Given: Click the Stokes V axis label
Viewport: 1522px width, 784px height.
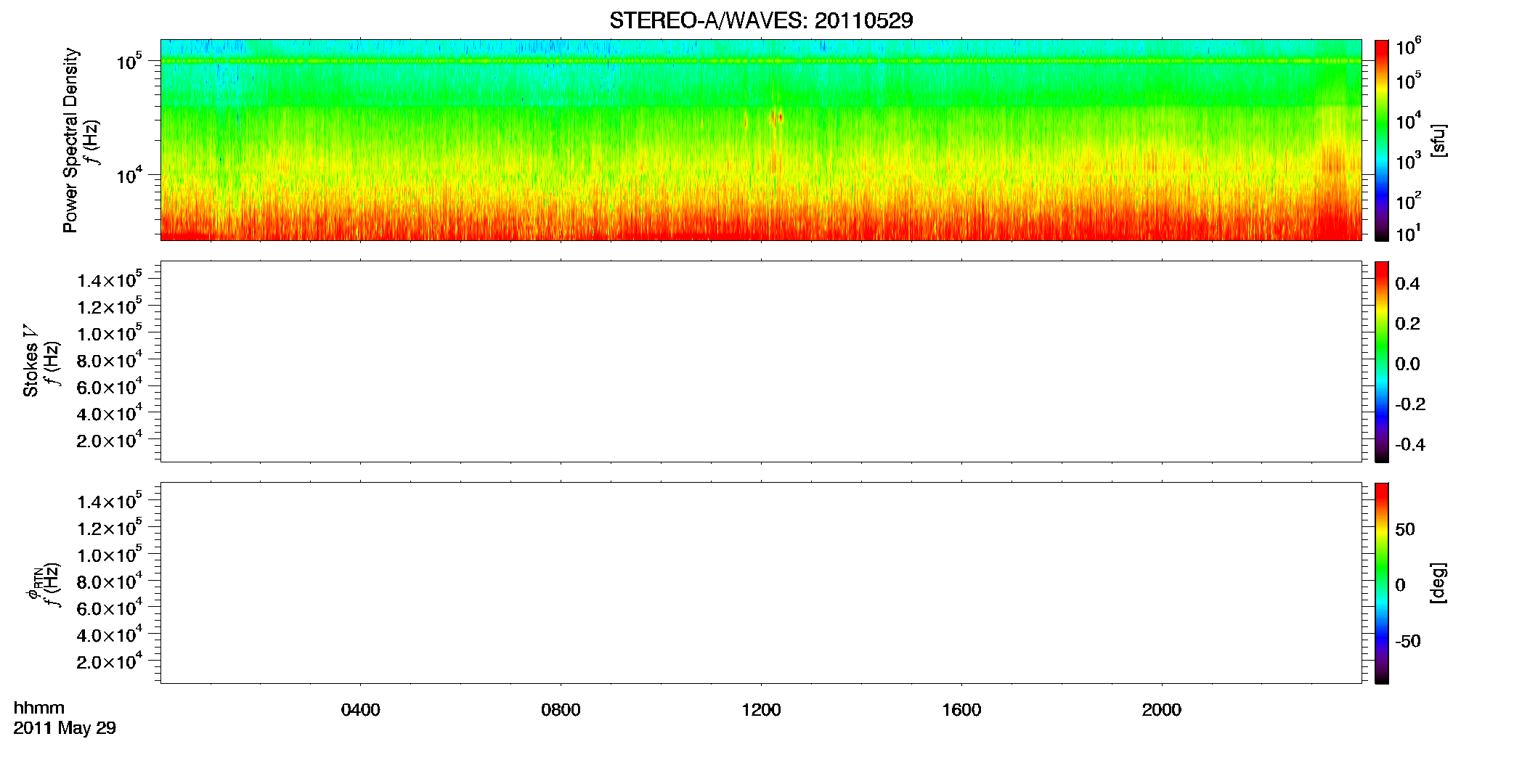Looking at the screenshot, I should pos(30,361).
